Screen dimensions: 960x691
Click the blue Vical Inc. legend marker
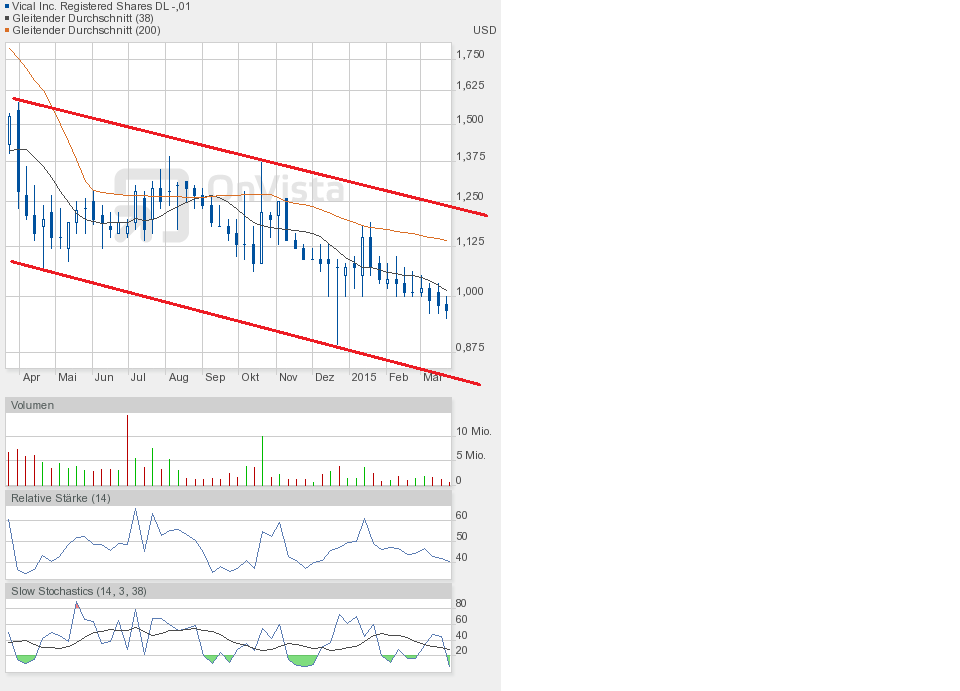(x=7, y=6)
